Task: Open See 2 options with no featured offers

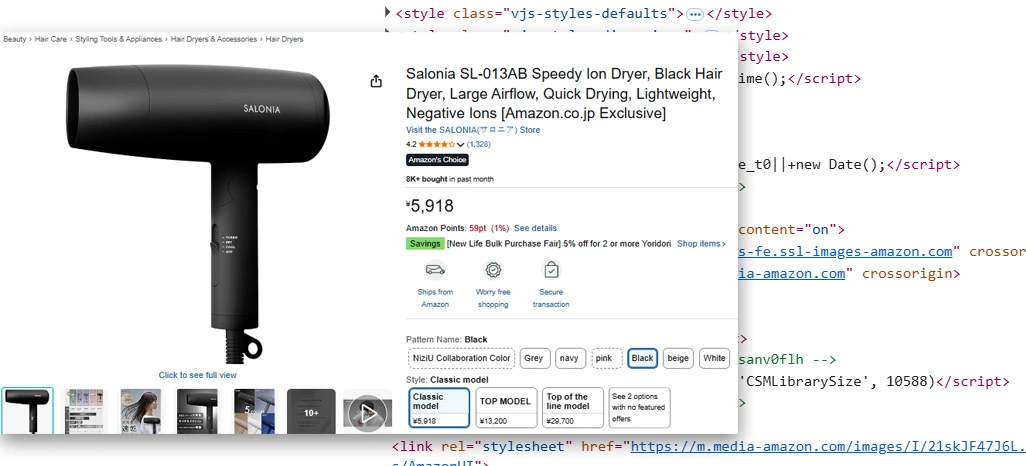Action: tap(639, 408)
